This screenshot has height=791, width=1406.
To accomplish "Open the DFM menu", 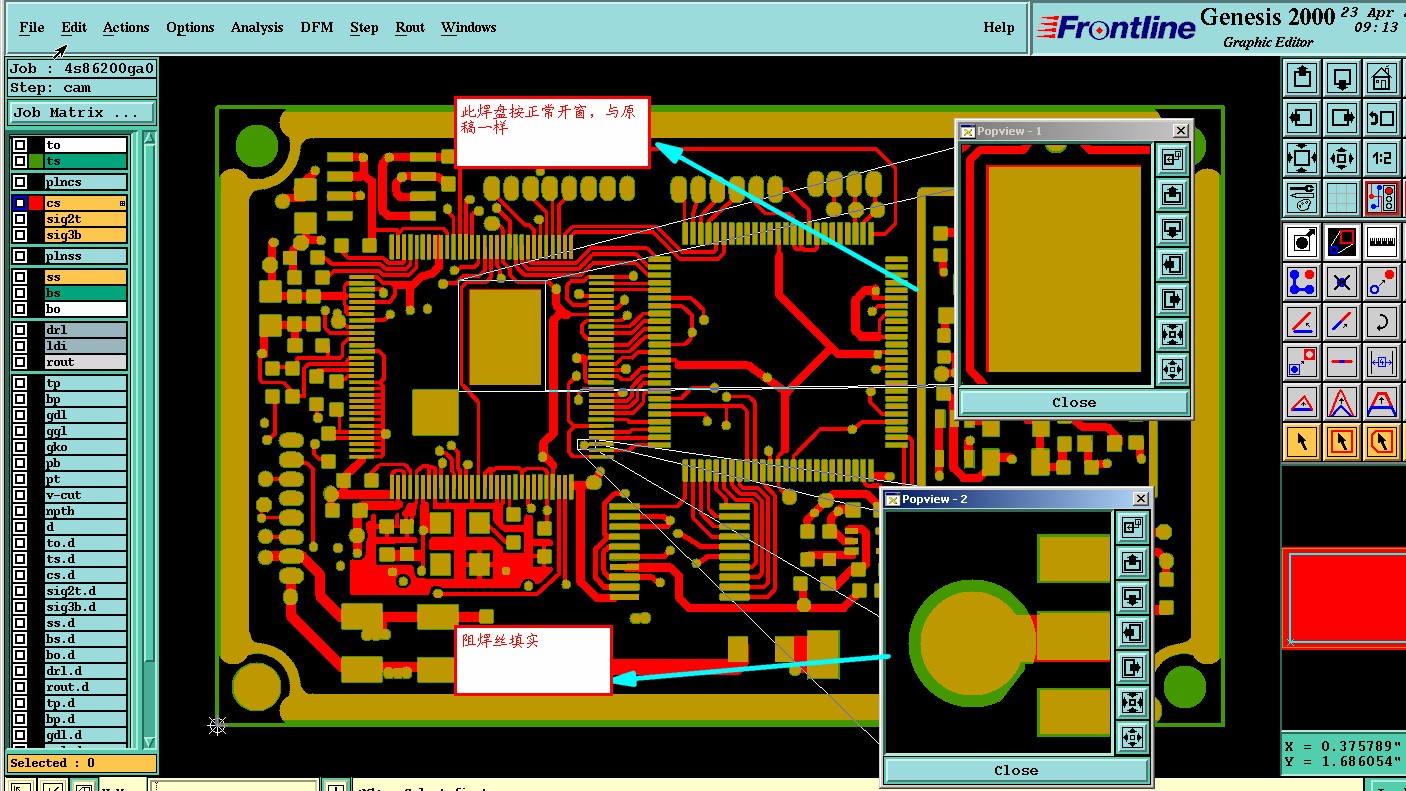I will coord(317,28).
